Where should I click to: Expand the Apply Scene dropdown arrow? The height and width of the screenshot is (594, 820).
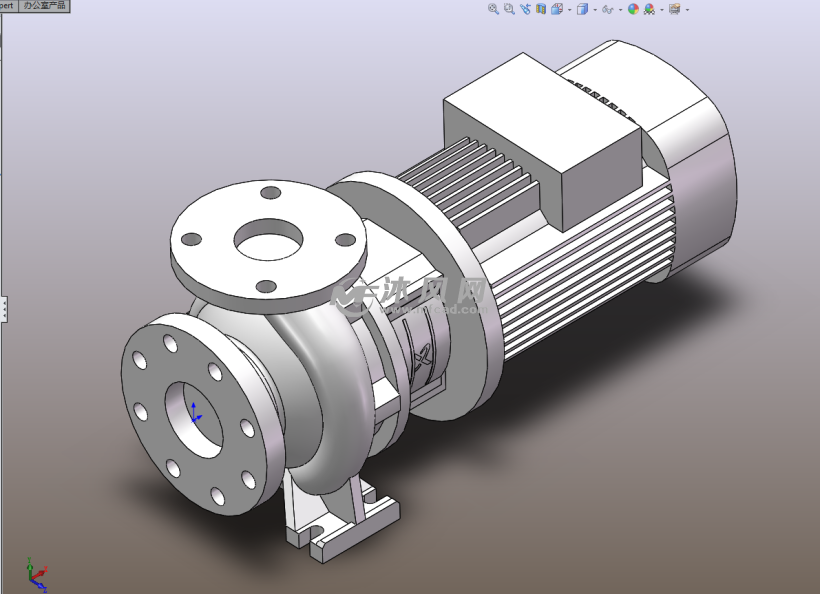tap(662, 9)
